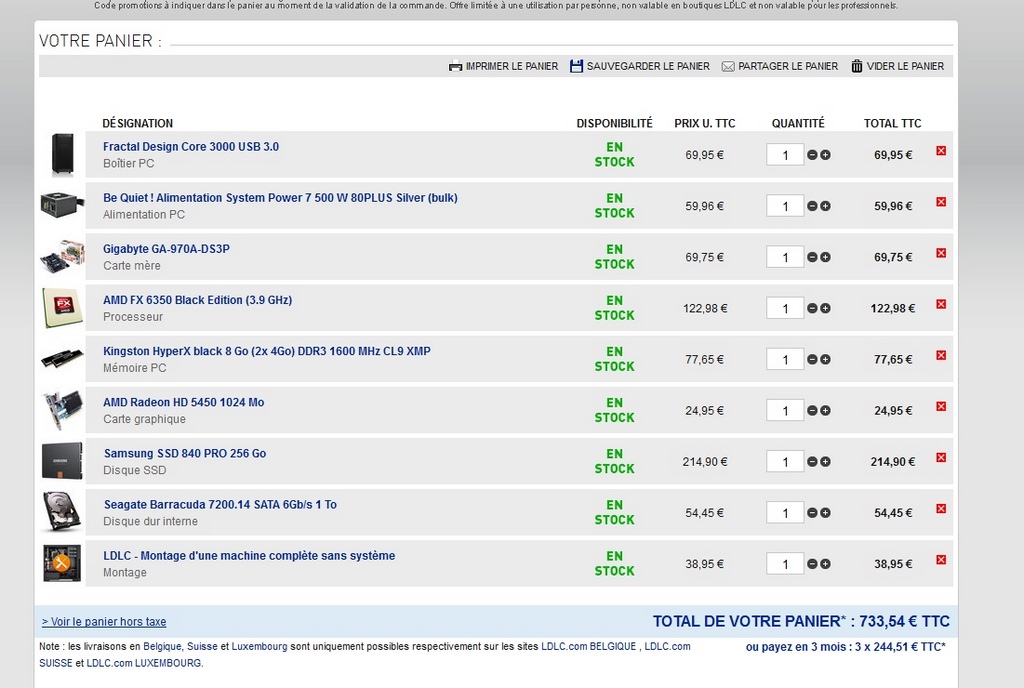Decrease quantity of Be Quiet power supply
Screen dimensions: 1024x688
(812, 206)
